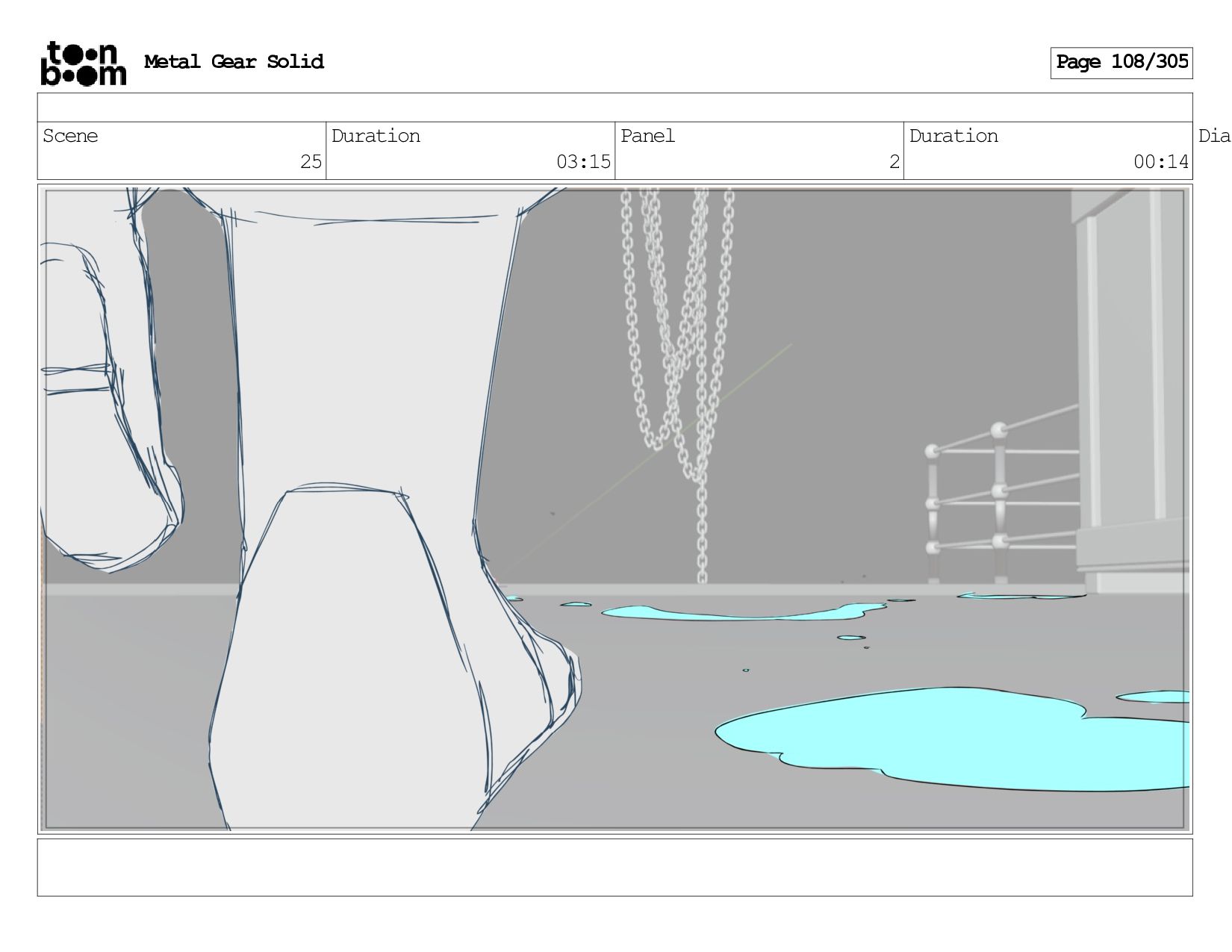Click the panel number value 2

894,162
